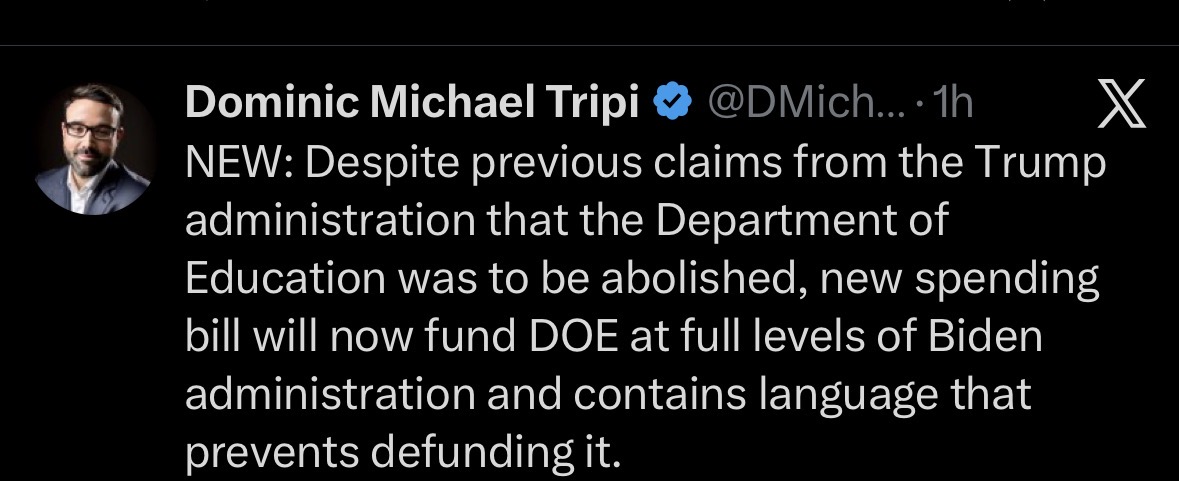Screen dimensions: 1179x481
Task: Open Dominic Michael Tripi's profile picture
Action: point(95,148)
